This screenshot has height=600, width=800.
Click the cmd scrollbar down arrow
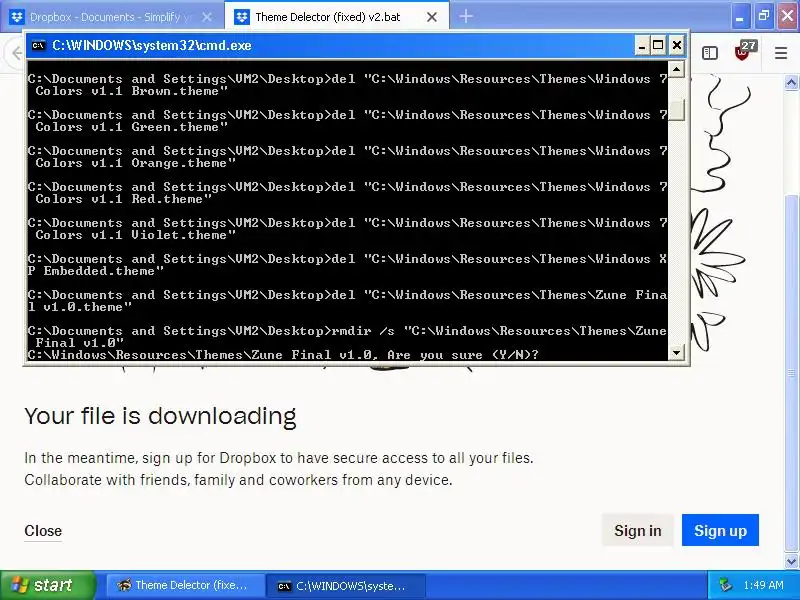[x=677, y=352]
